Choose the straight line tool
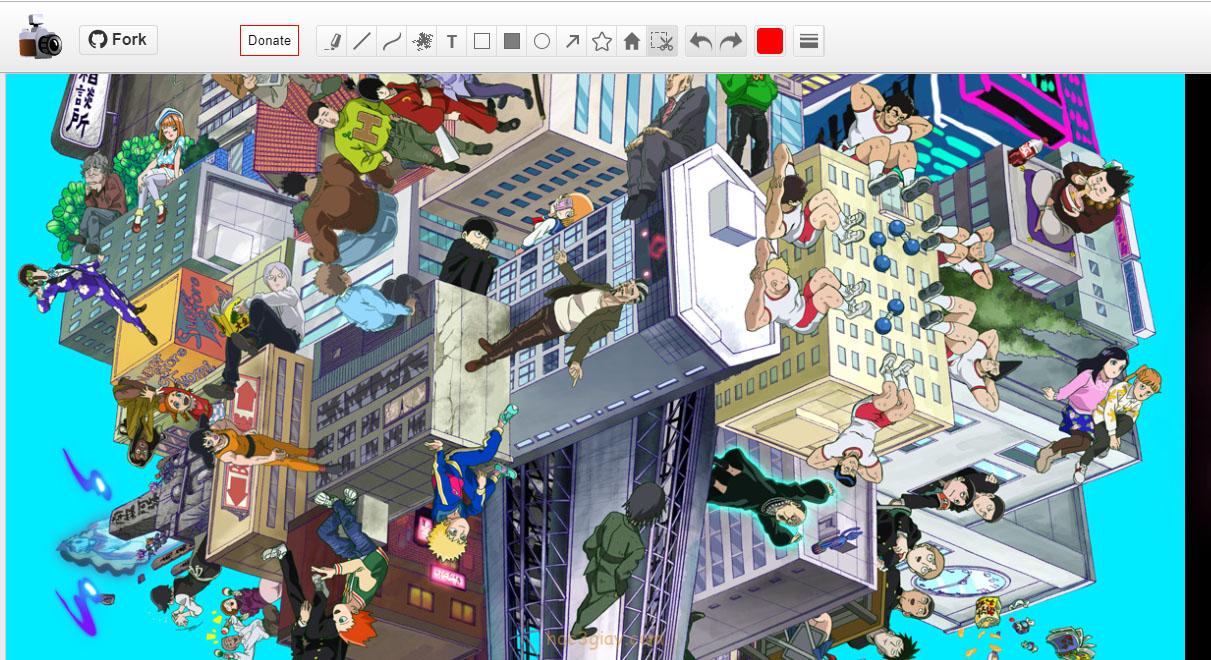This screenshot has width=1211, height=660. (362, 41)
